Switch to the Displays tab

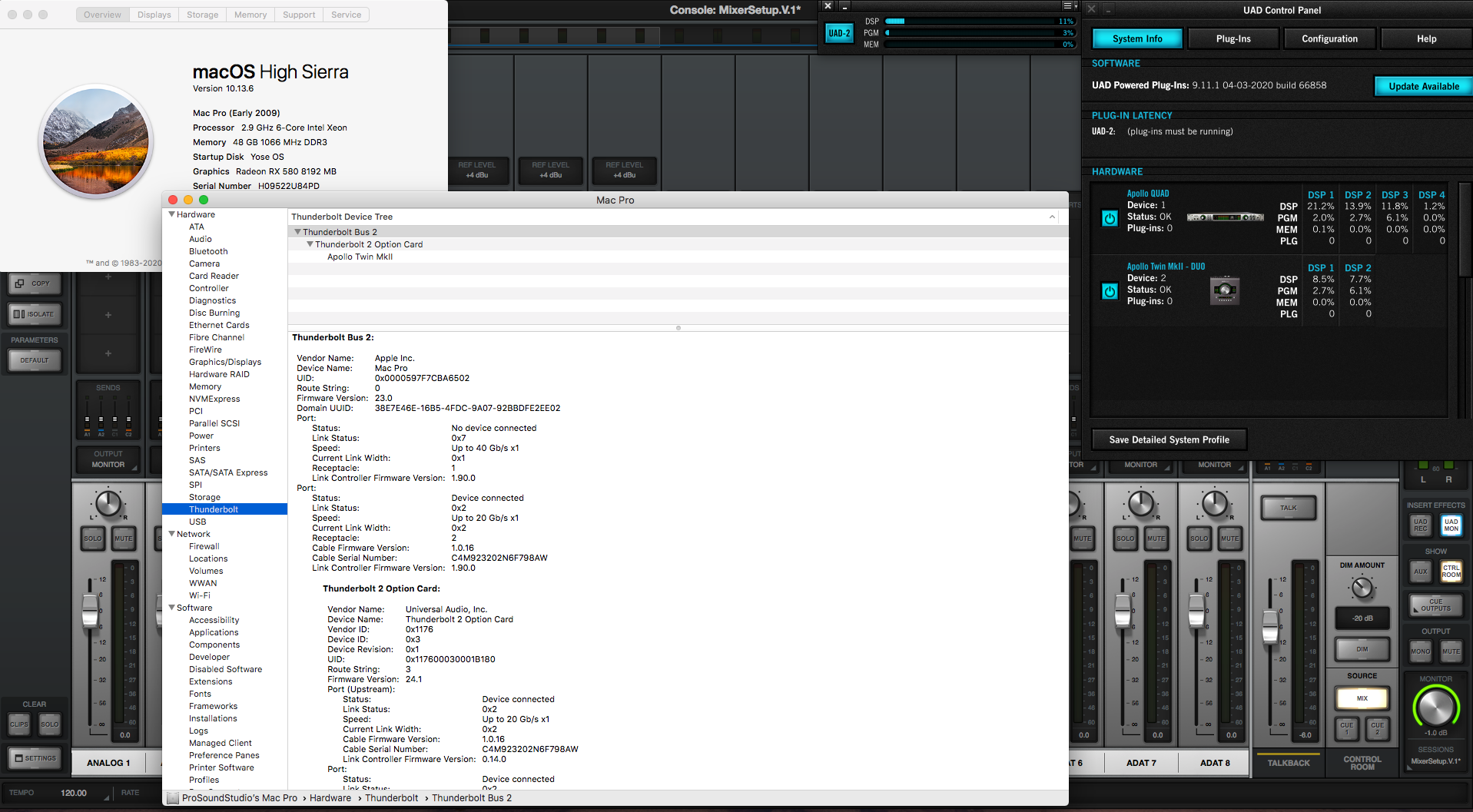pos(154,15)
